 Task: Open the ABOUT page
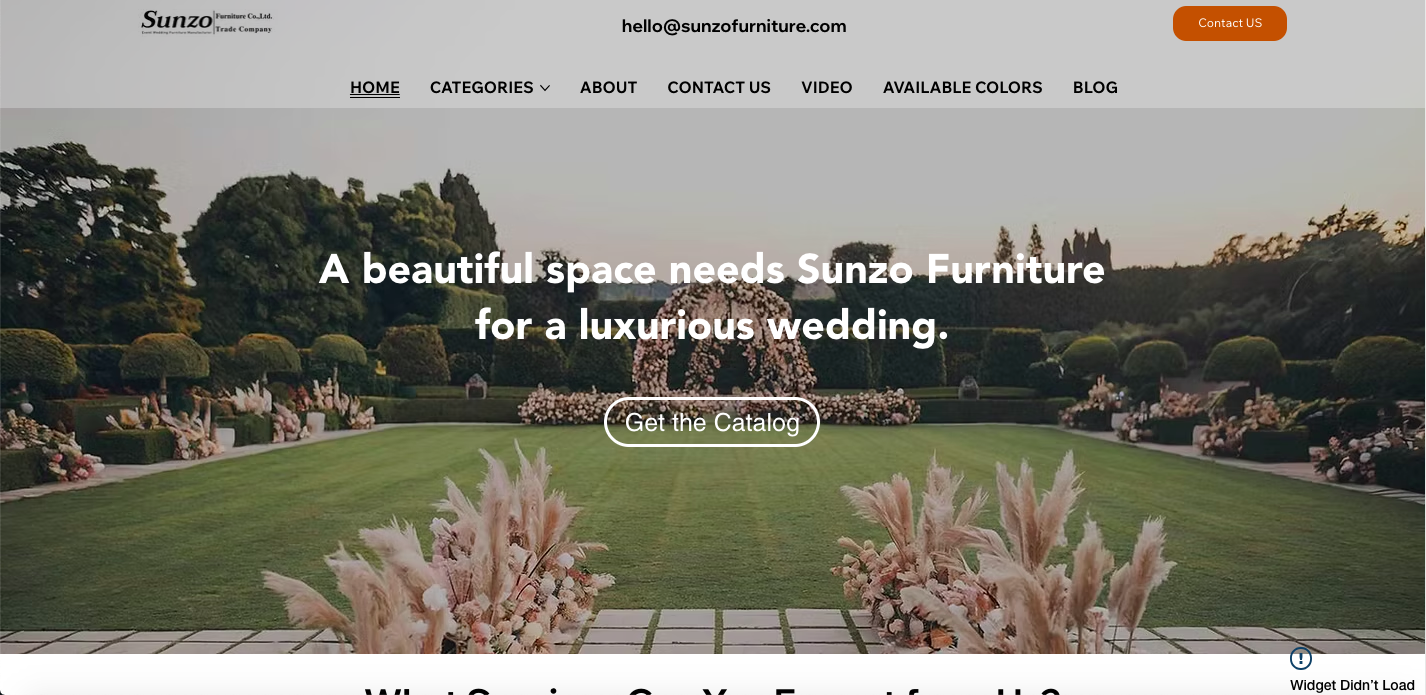pos(608,88)
